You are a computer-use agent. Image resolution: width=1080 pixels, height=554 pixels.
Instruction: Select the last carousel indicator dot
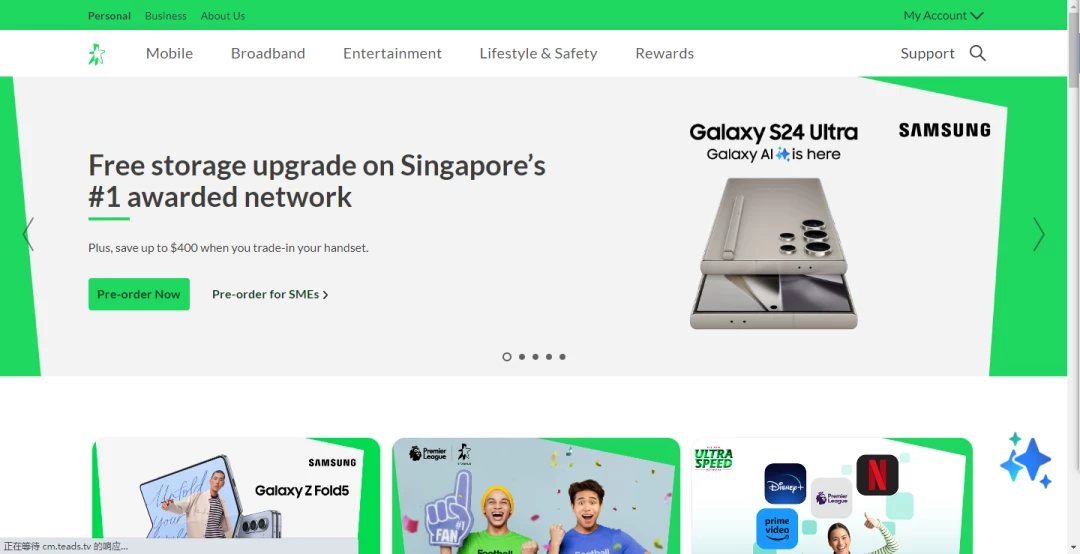[x=562, y=357]
